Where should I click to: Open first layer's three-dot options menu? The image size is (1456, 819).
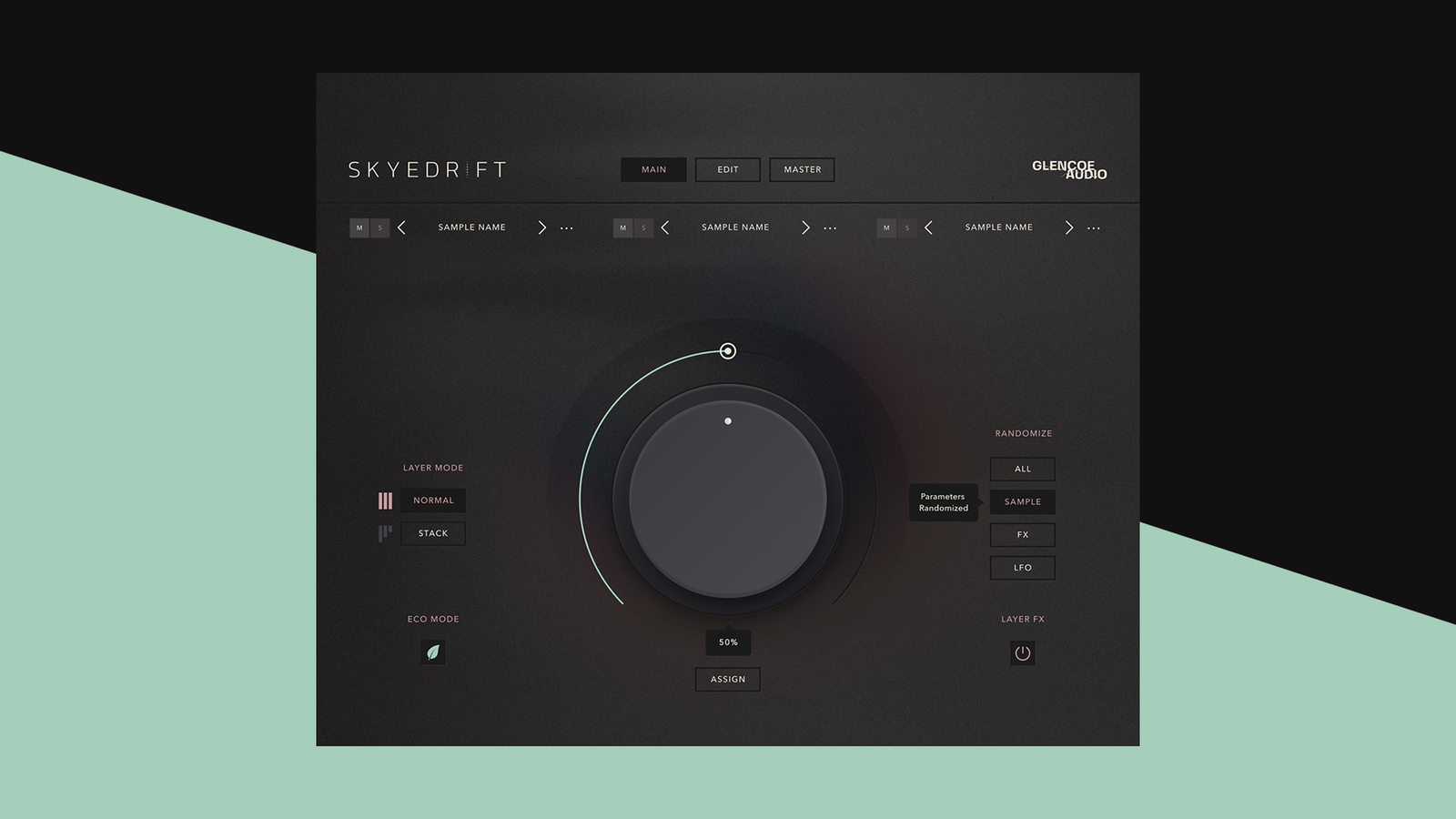point(567,228)
